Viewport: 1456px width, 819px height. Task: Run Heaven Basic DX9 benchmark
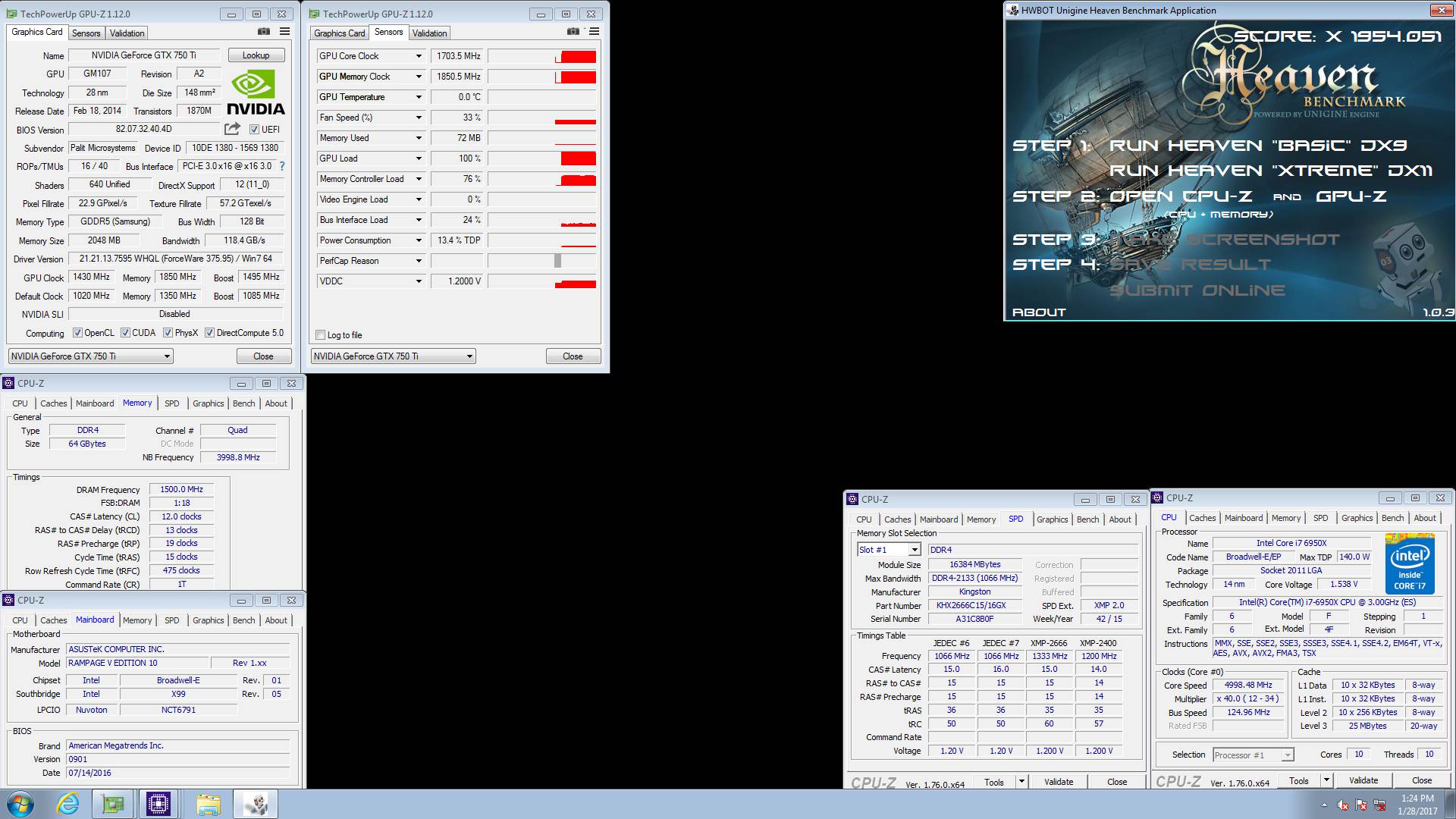(x=1258, y=145)
